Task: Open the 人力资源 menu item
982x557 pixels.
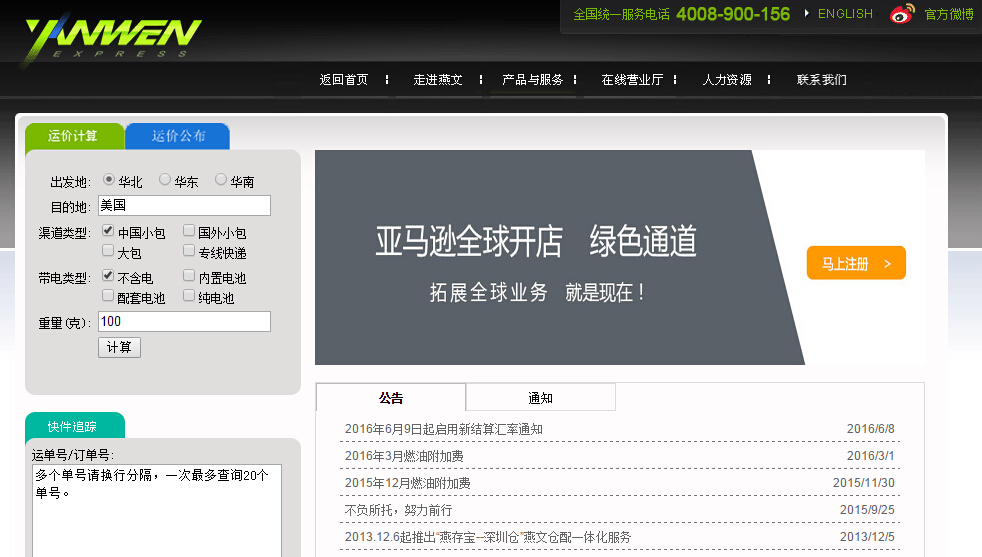Action: click(x=726, y=80)
